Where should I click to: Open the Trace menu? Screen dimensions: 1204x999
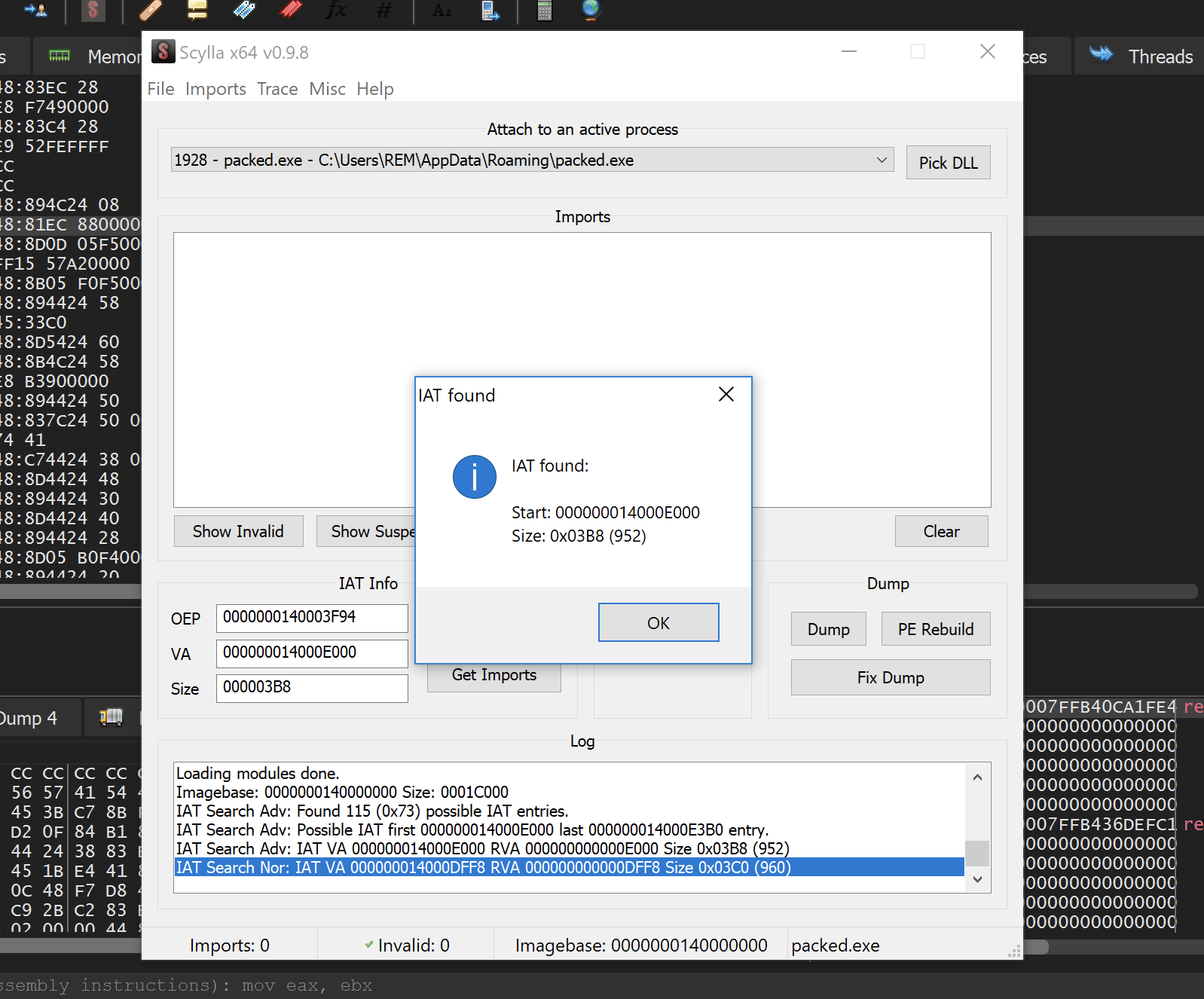coord(277,89)
